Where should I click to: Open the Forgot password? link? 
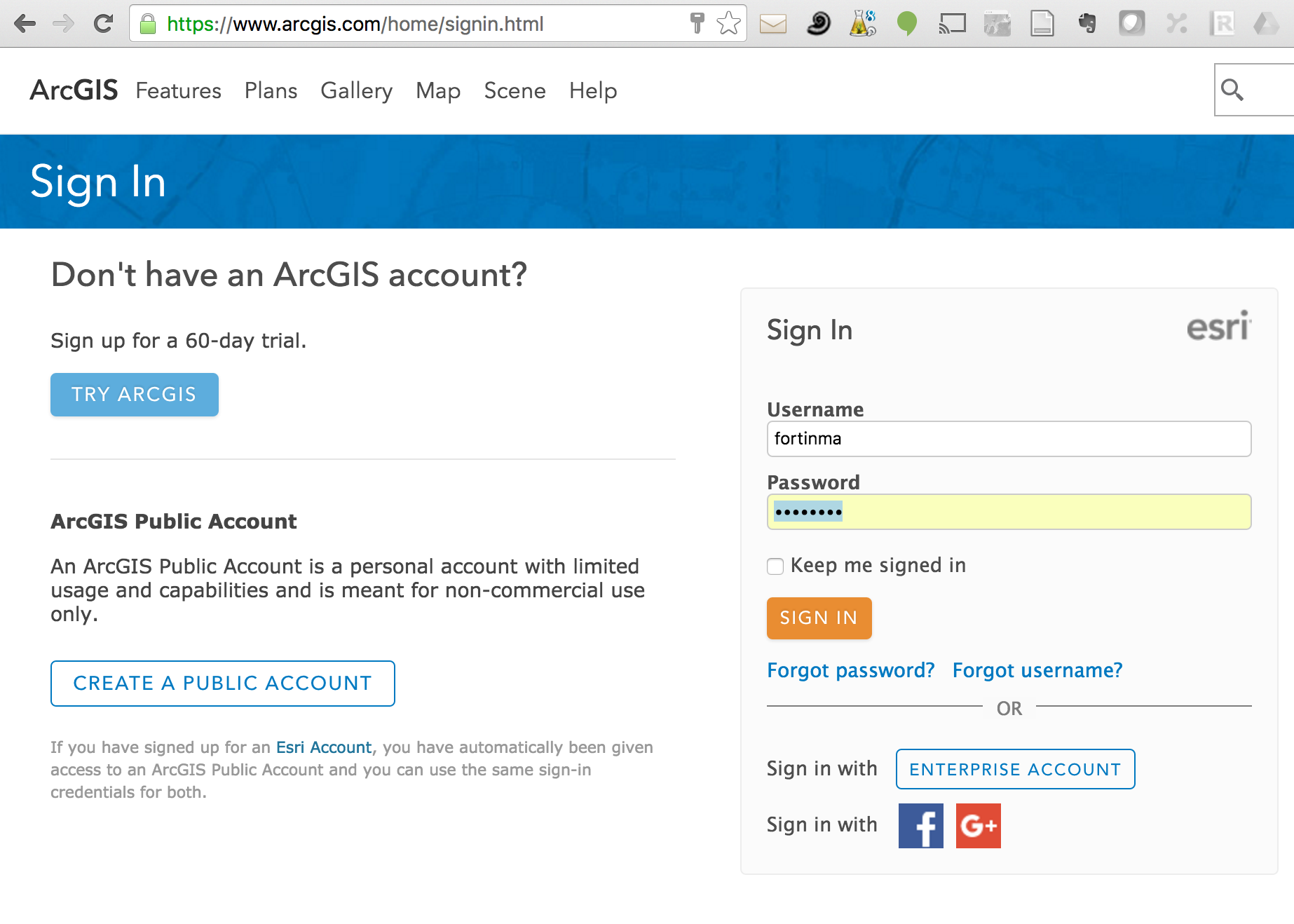click(851, 670)
